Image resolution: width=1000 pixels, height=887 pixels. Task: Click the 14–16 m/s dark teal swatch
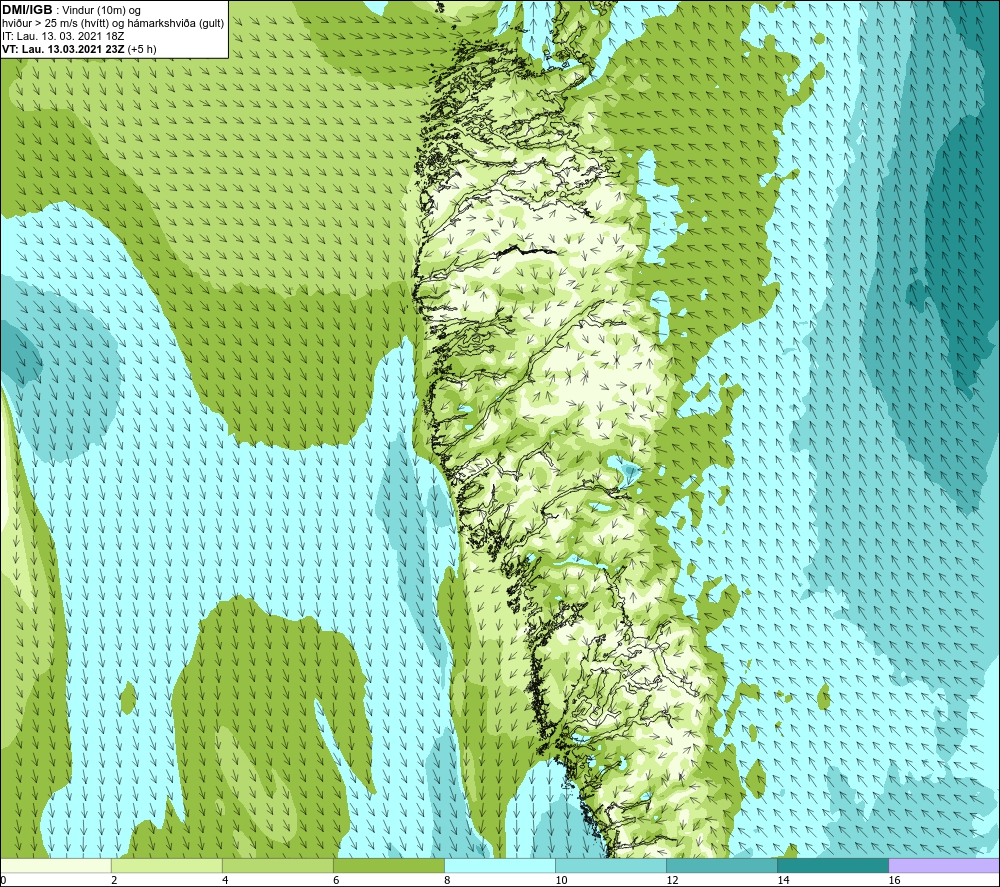833,866
